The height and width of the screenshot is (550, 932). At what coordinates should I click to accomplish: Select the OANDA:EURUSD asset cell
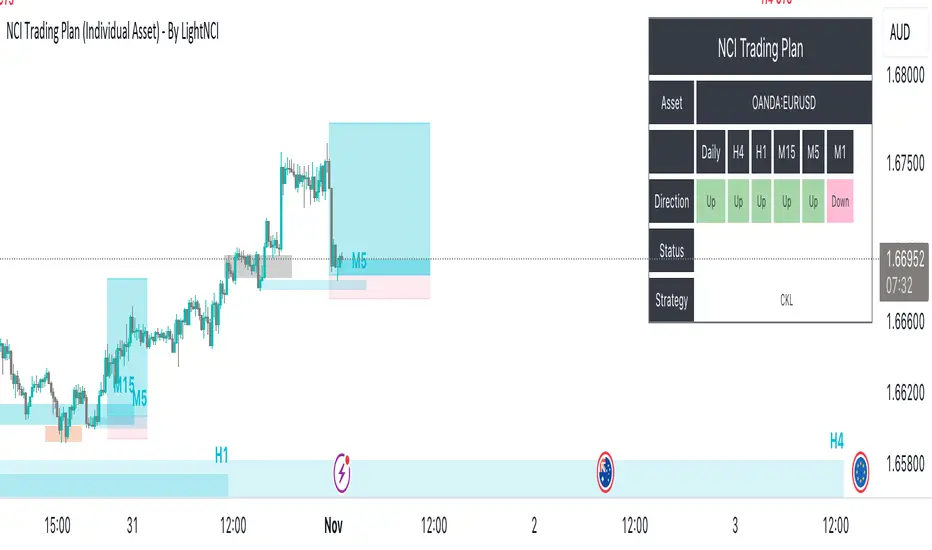click(x=783, y=102)
